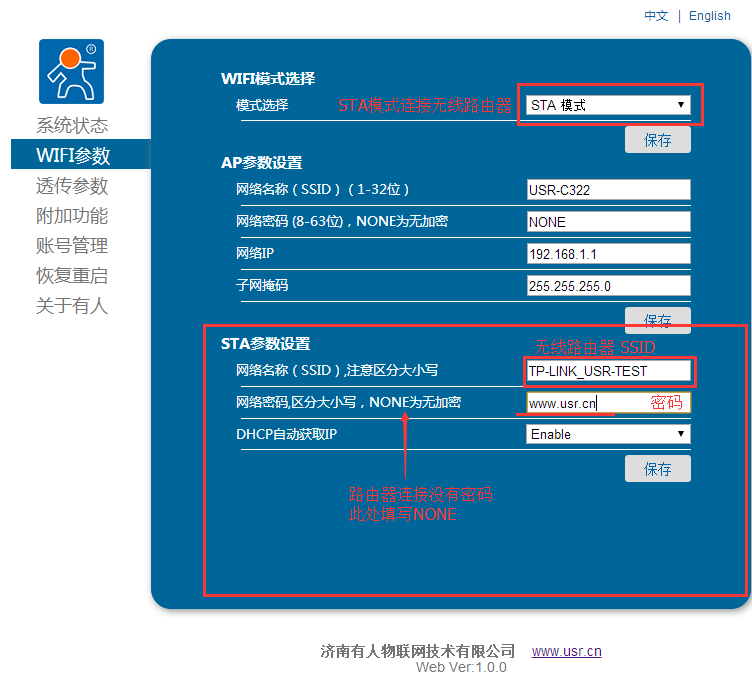
Task: Expand the DHCP自动获取IP Enable dropdown
Action: click(608, 434)
